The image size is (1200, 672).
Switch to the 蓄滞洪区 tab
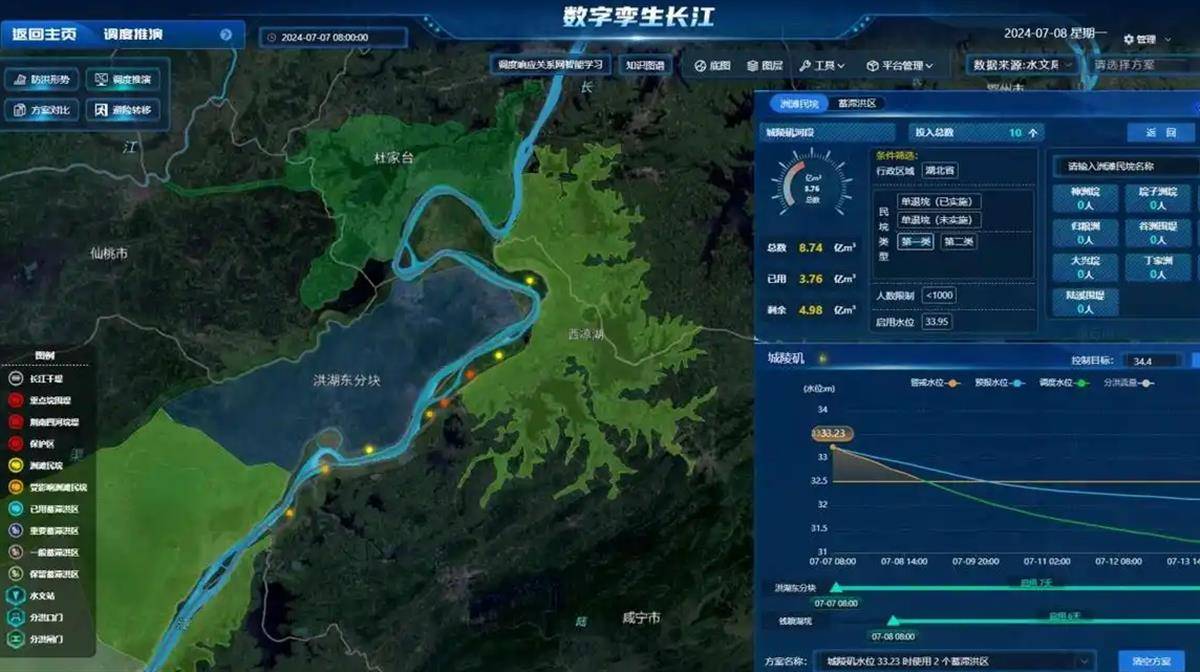click(857, 103)
